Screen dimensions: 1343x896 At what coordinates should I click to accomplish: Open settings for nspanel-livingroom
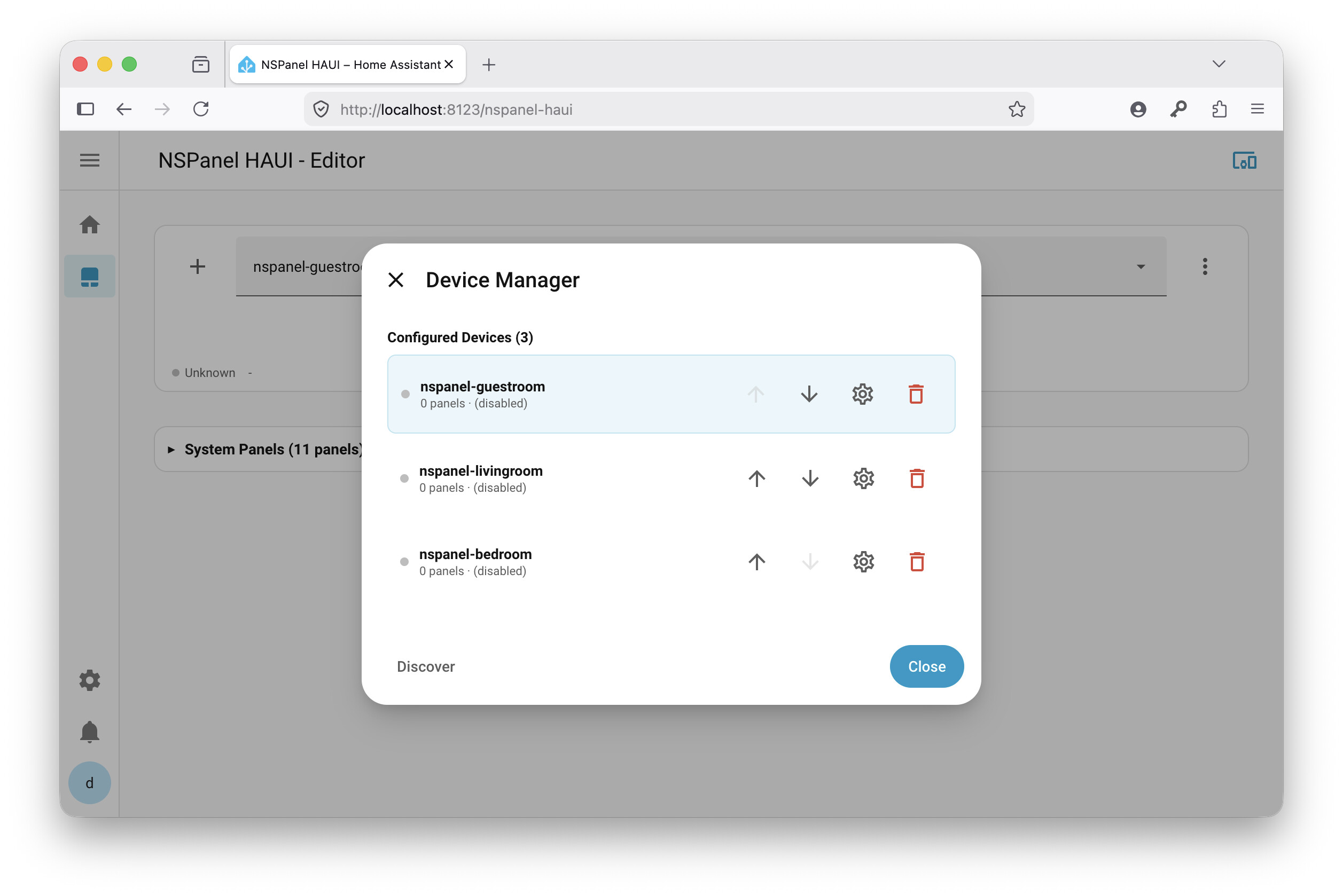click(863, 478)
